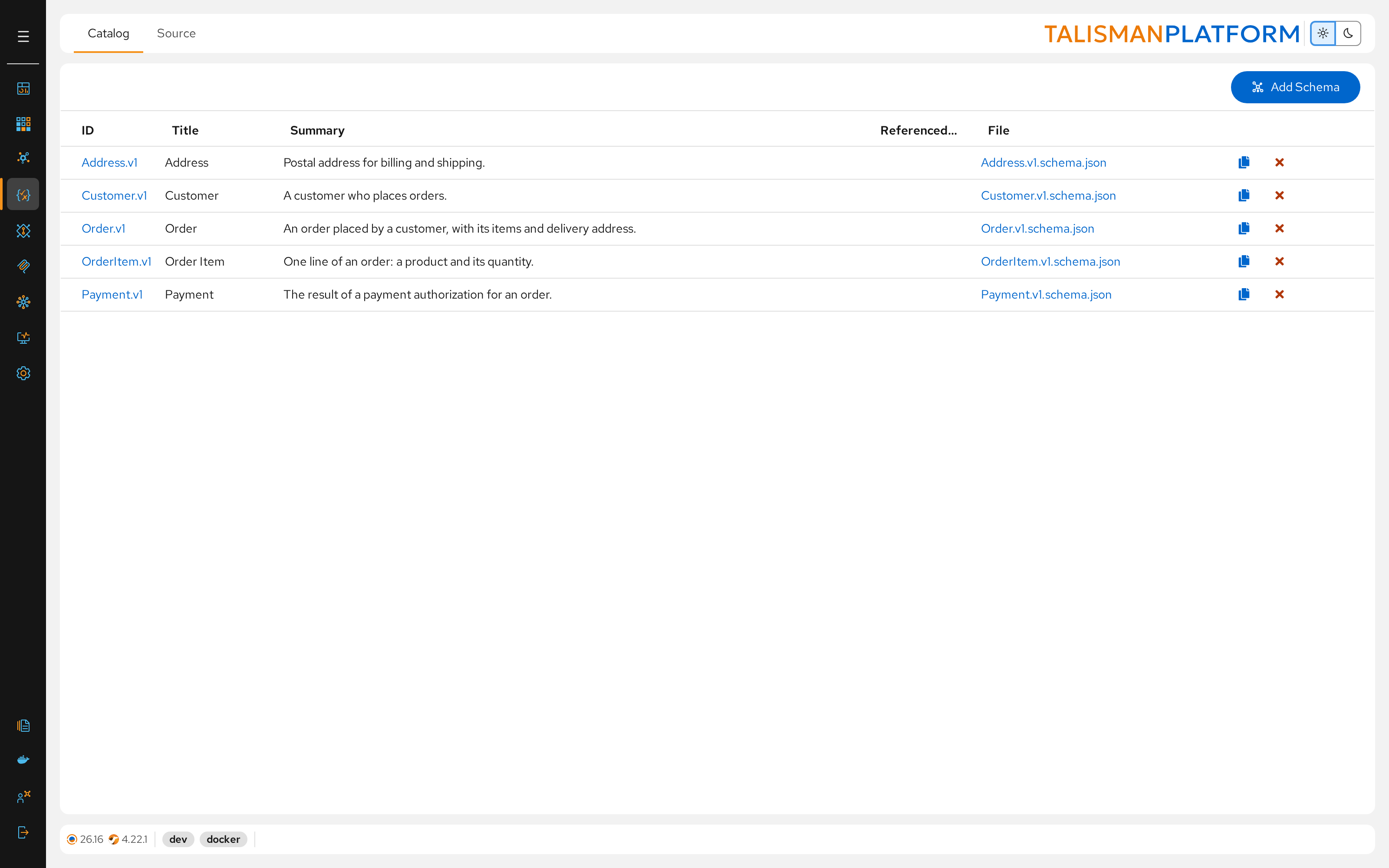Copy the Address.v1 schema row
The height and width of the screenshot is (868, 1389).
click(1244, 162)
